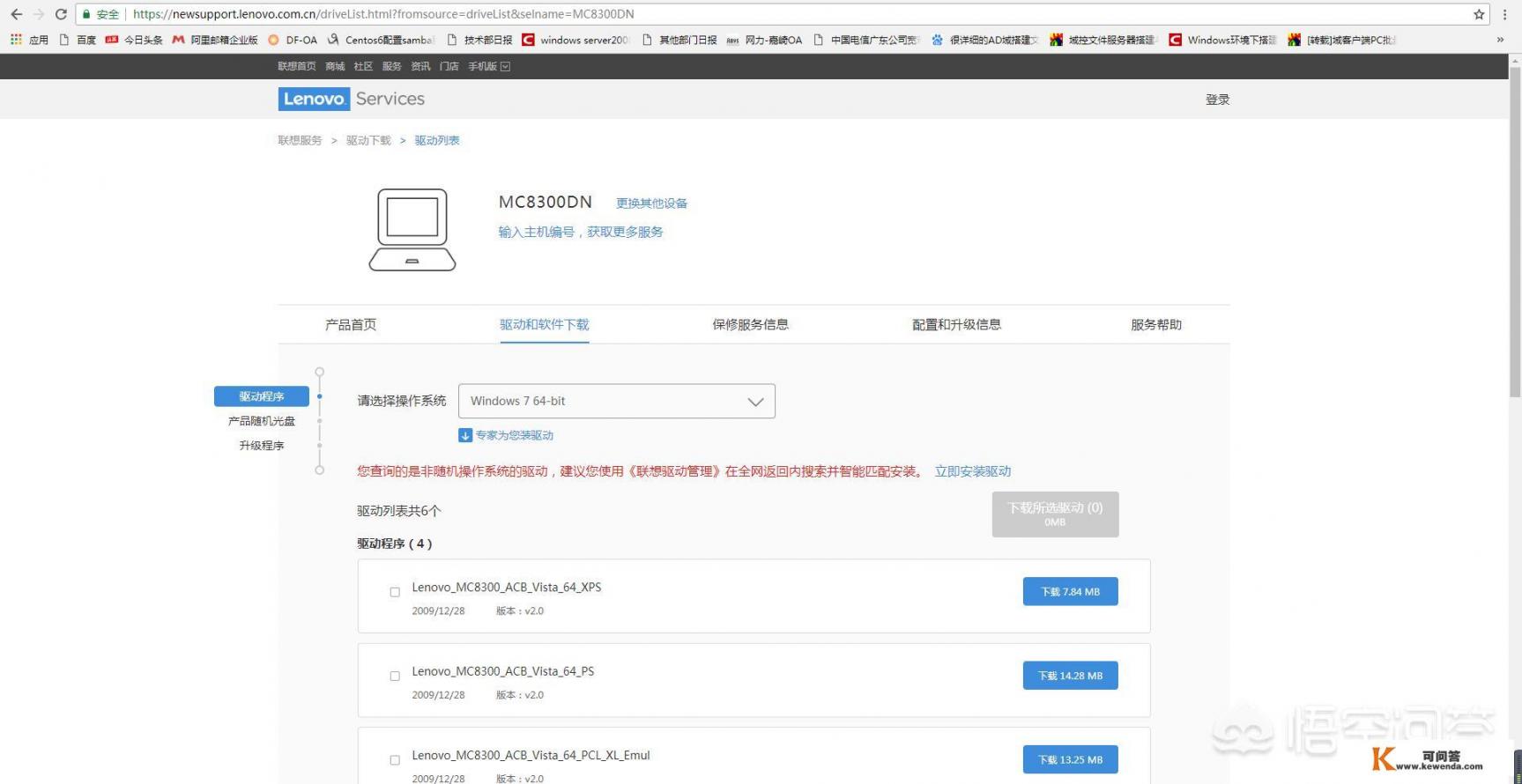Click the 联想服务 breadcrumb
The height and width of the screenshot is (784, 1522).
(x=301, y=140)
